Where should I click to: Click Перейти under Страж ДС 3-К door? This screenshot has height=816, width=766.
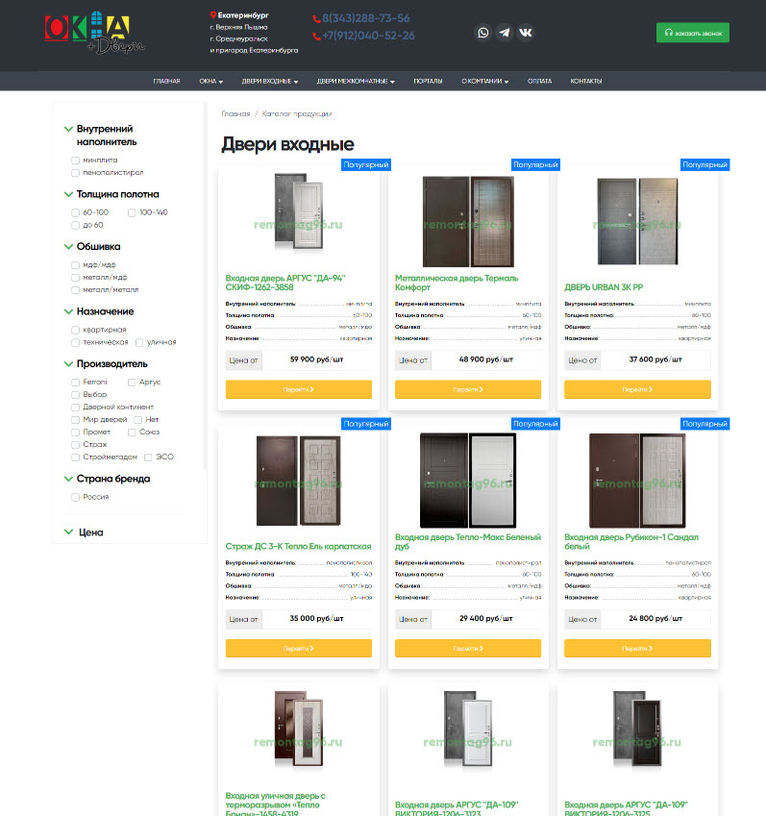[x=299, y=648]
